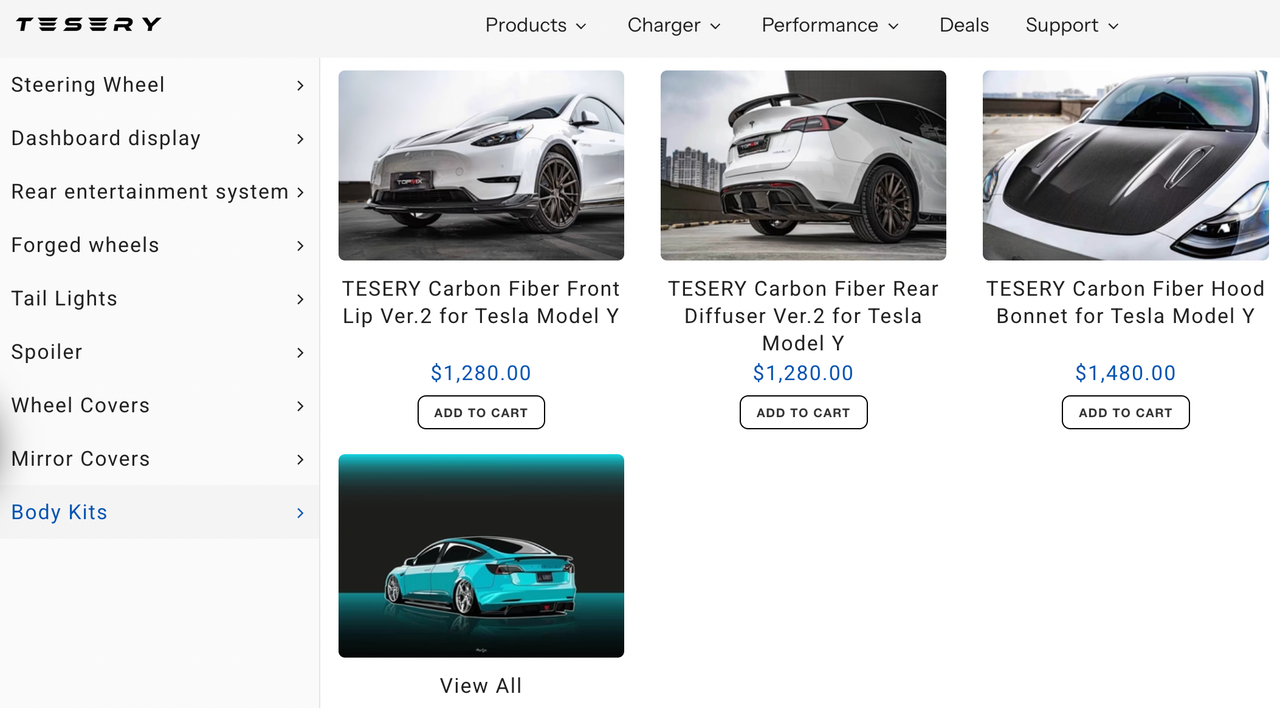The width and height of the screenshot is (1280, 708).
Task: Open the Products dropdown menu
Action: click(536, 26)
